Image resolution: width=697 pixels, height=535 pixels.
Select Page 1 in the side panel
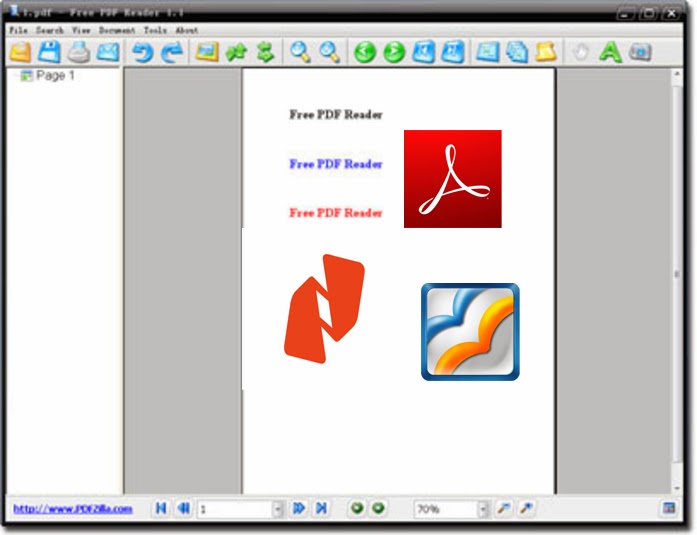coord(48,76)
